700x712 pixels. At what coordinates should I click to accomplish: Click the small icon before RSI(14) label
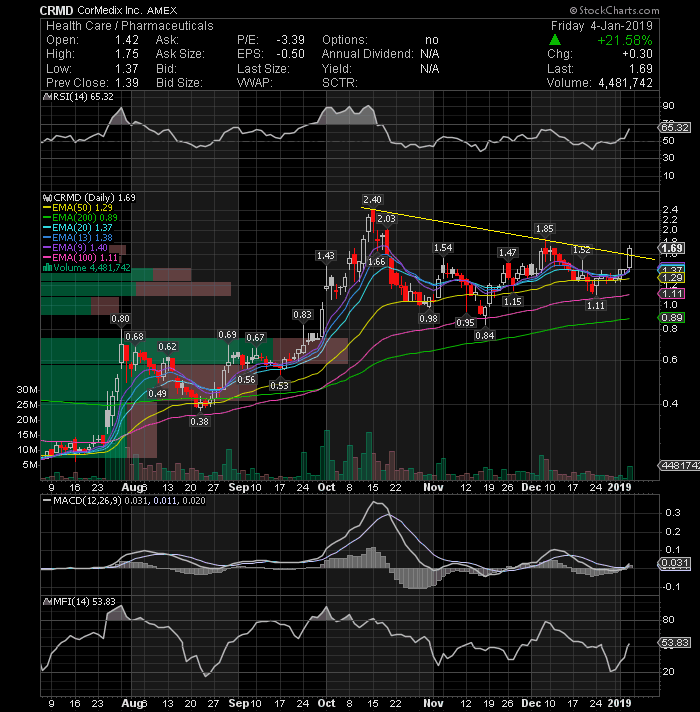47,97
